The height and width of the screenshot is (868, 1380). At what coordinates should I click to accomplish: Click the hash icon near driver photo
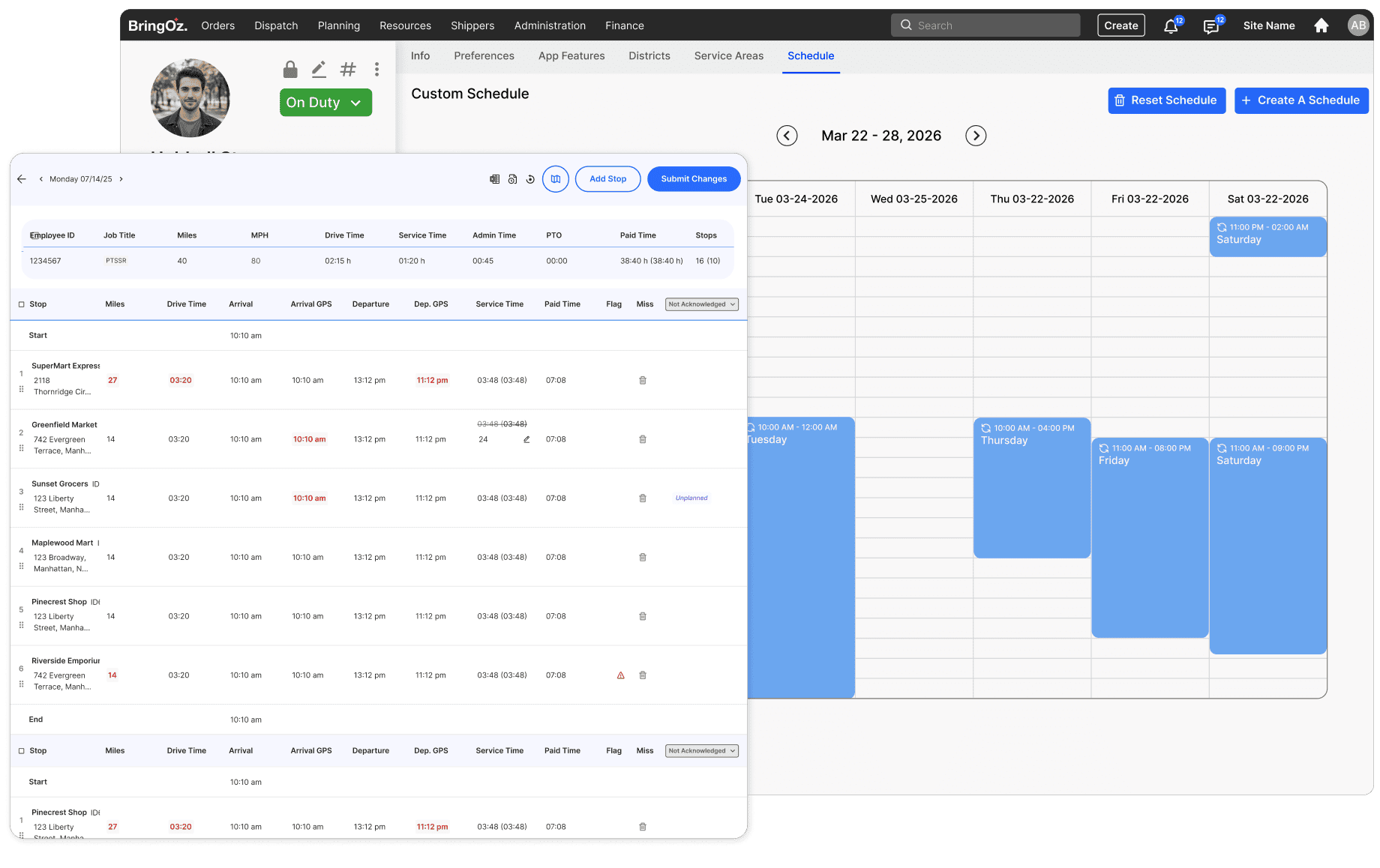click(x=348, y=70)
